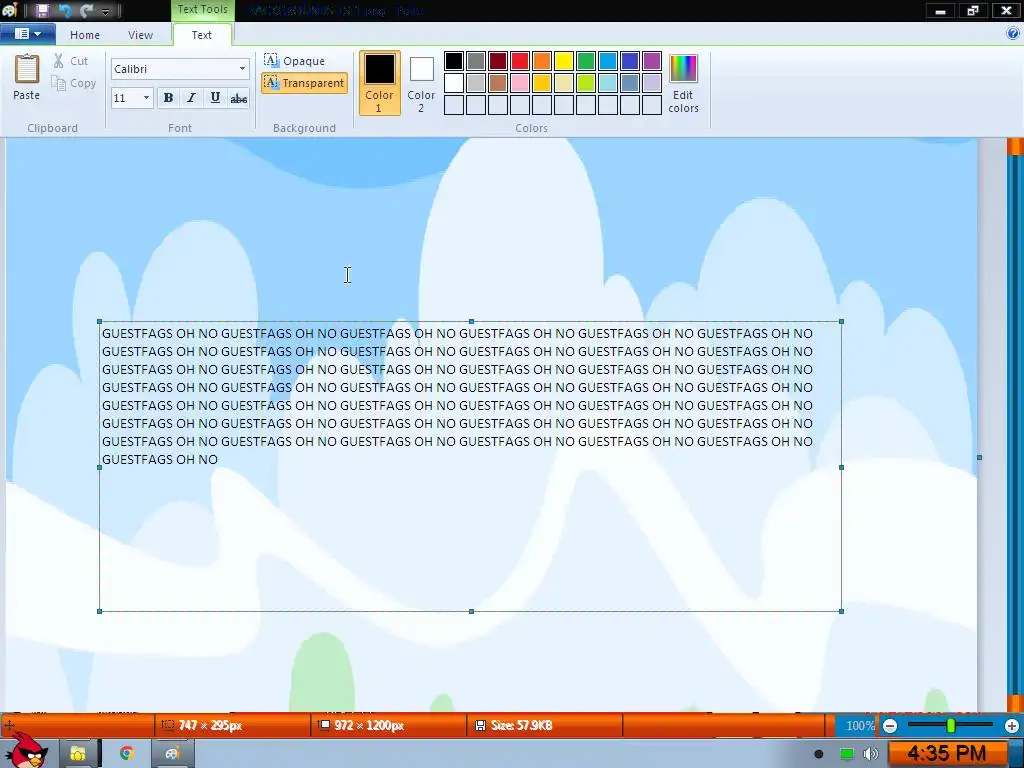The height and width of the screenshot is (768, 1024).
Task: Click the Paint window system icon
Action: (x=9, y=10)
